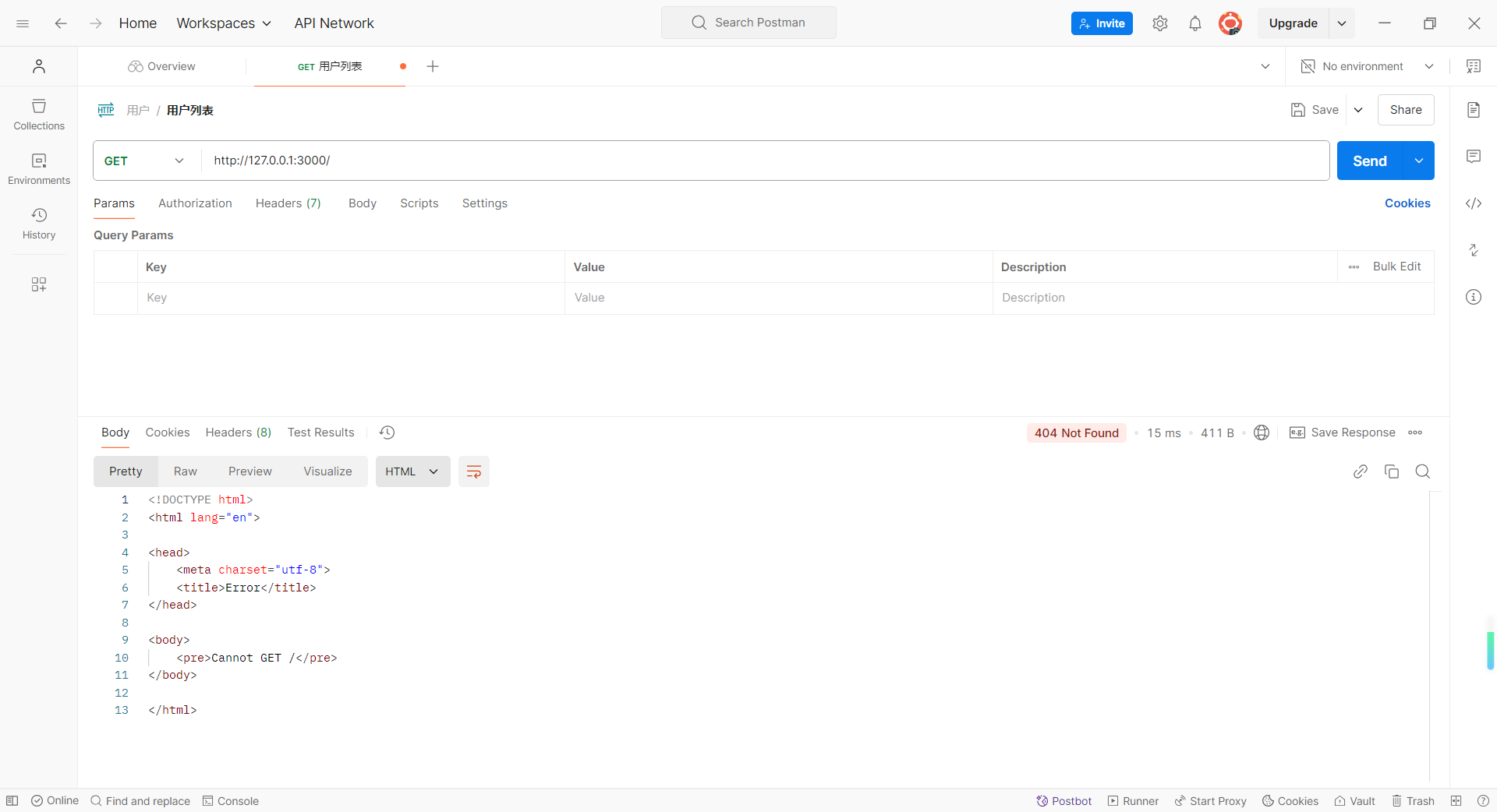Click Bulk Edit in query params
Viewport: 1497px width, 812px height.
click(1396, 267)
